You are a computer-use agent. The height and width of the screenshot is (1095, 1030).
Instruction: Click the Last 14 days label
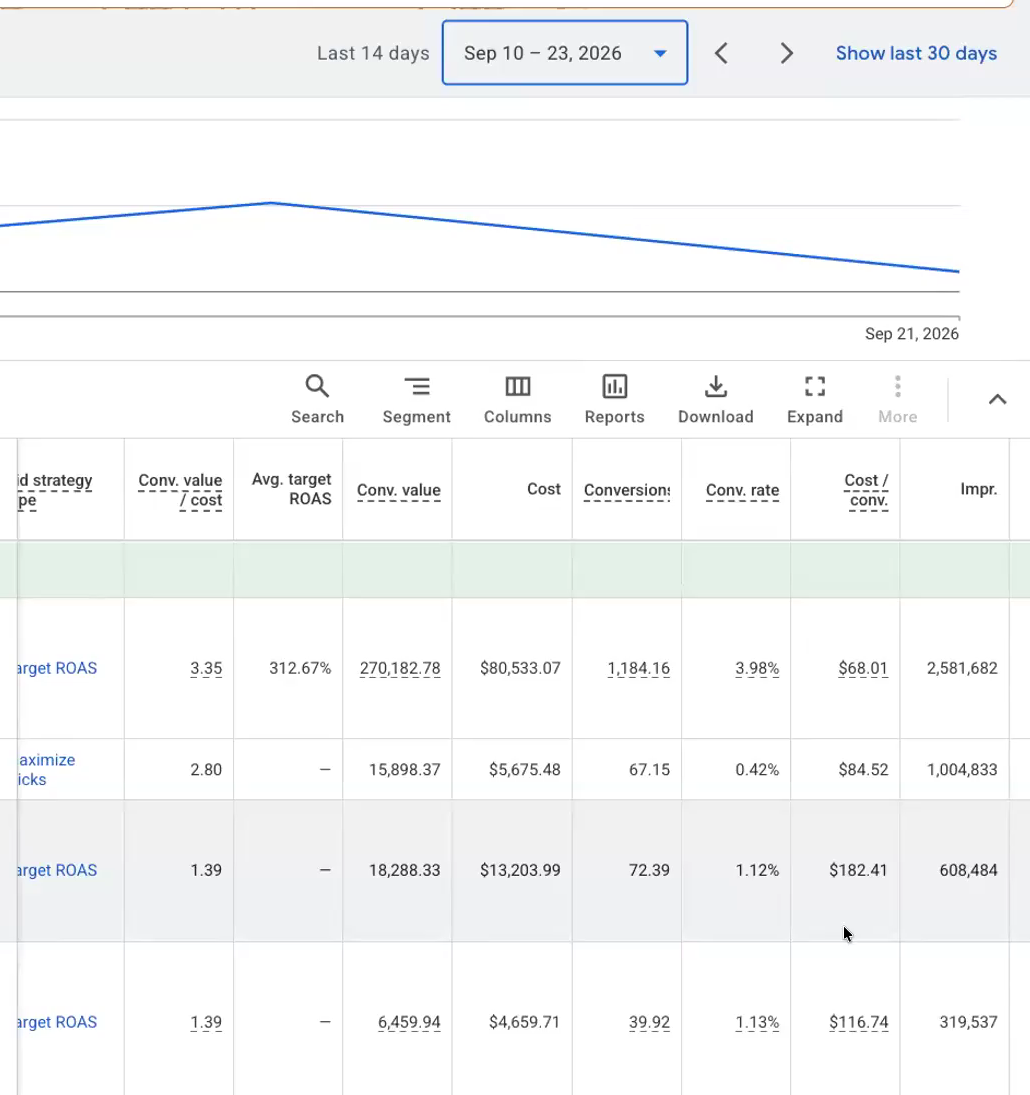pyautogui.click(x=373, y=53)
